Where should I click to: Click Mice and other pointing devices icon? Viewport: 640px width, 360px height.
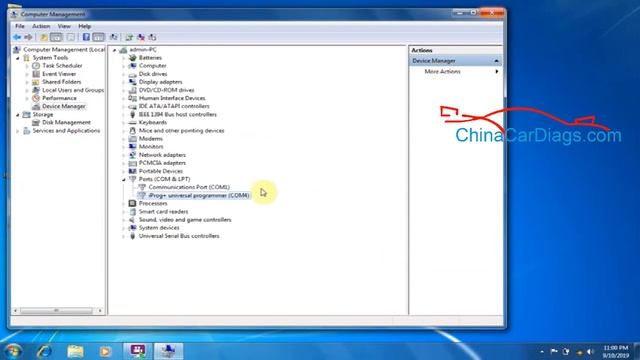tap(132, 131)
